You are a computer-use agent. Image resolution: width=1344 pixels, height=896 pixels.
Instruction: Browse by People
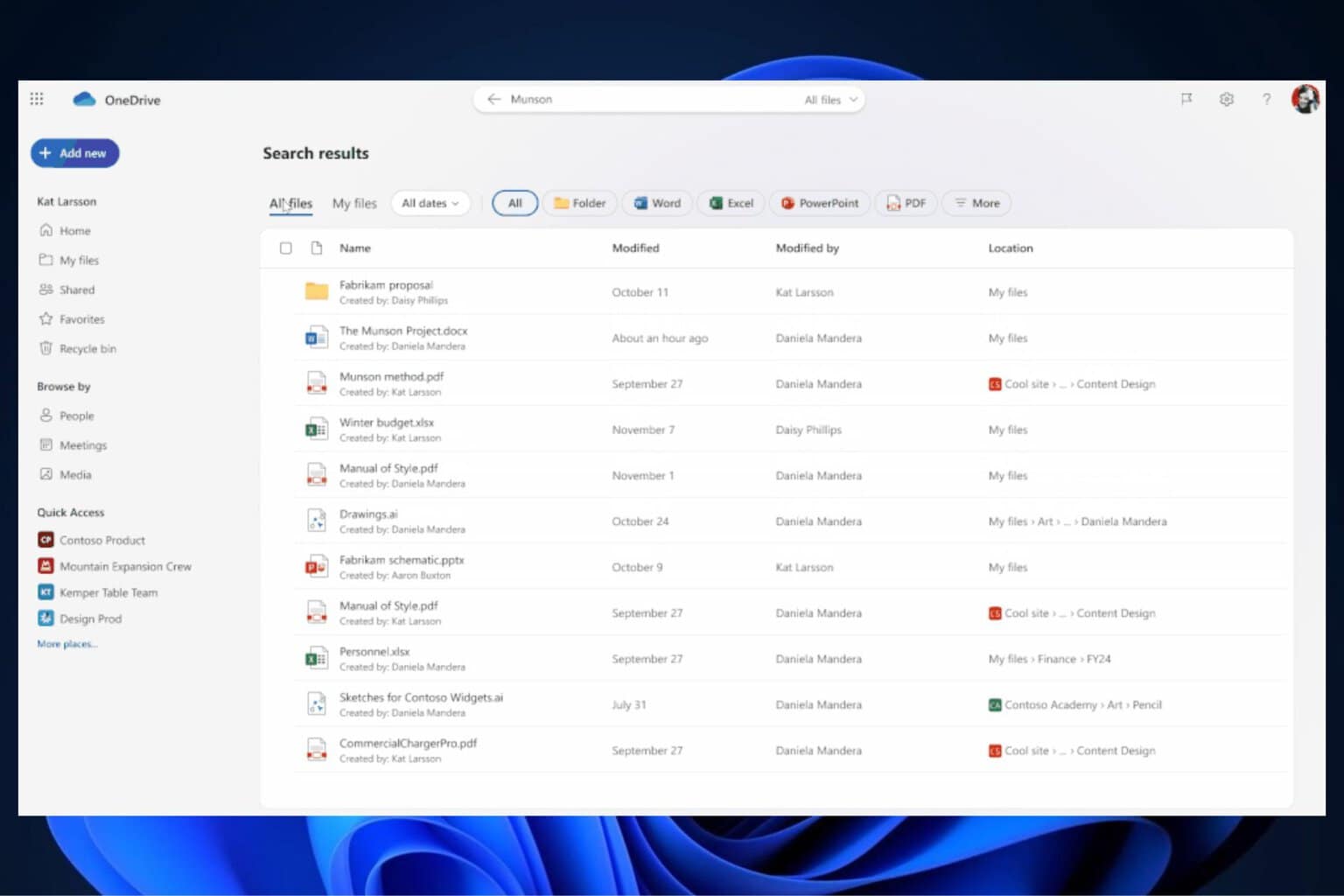coord(66,416)
